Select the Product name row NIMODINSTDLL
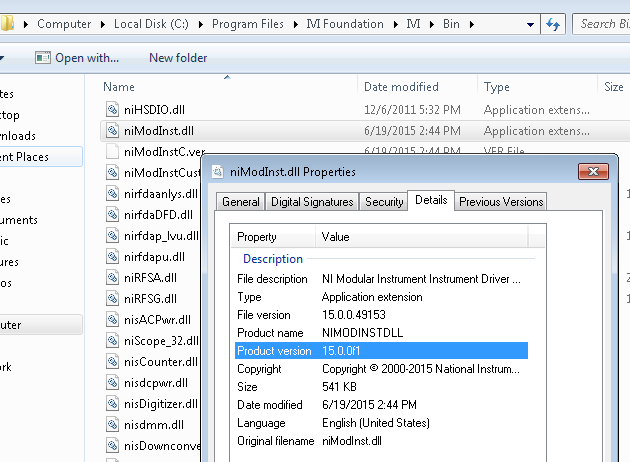 tap(381, 333)
